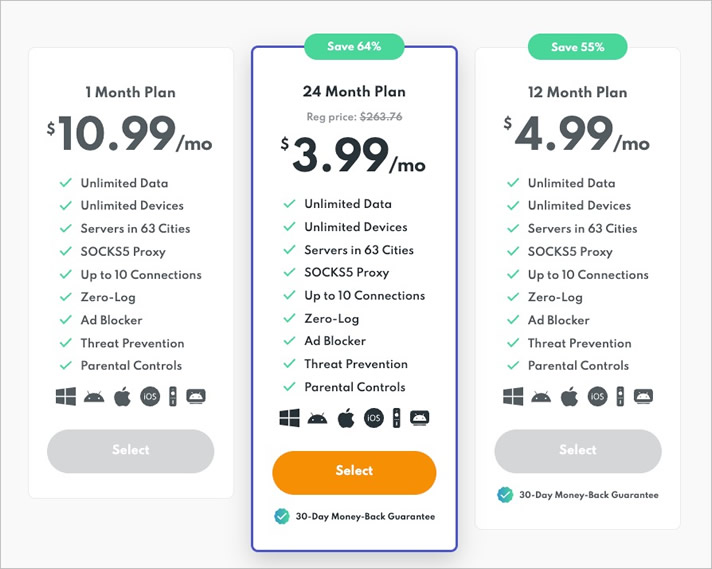
Task: Click Apple icon in the 12 Month Plan
Action: click(x=569, y=397)
